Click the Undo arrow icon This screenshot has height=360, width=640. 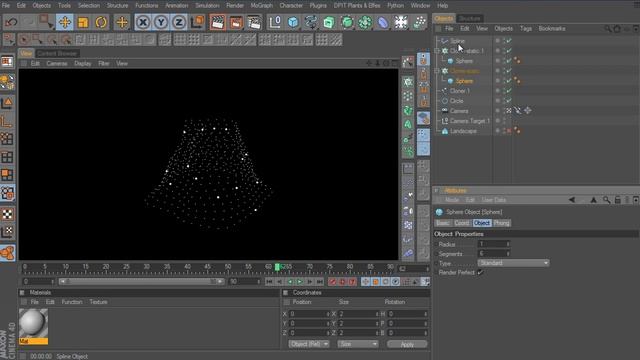[11, 22]
